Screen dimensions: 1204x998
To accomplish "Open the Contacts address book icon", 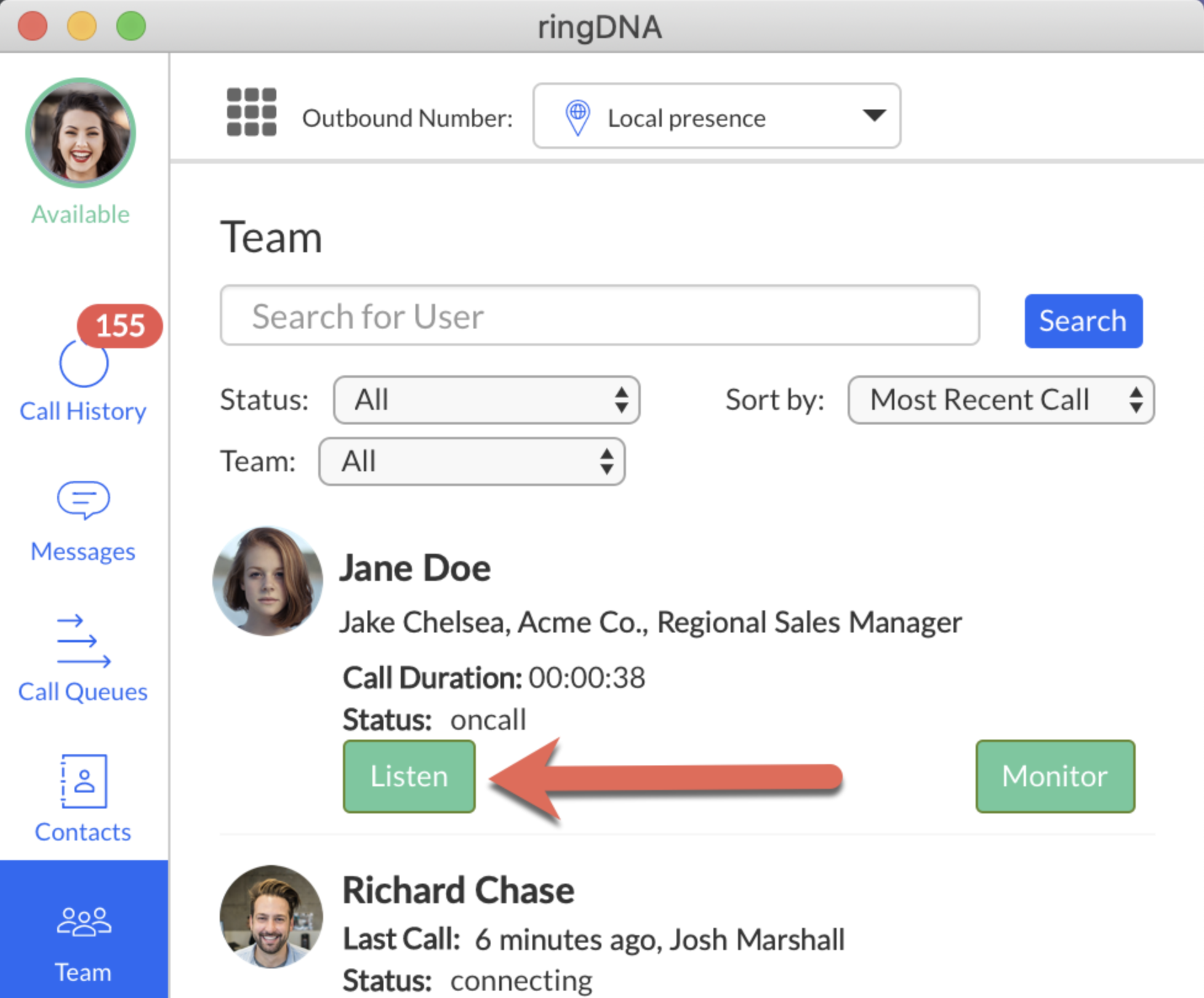I will pos(84,781).
